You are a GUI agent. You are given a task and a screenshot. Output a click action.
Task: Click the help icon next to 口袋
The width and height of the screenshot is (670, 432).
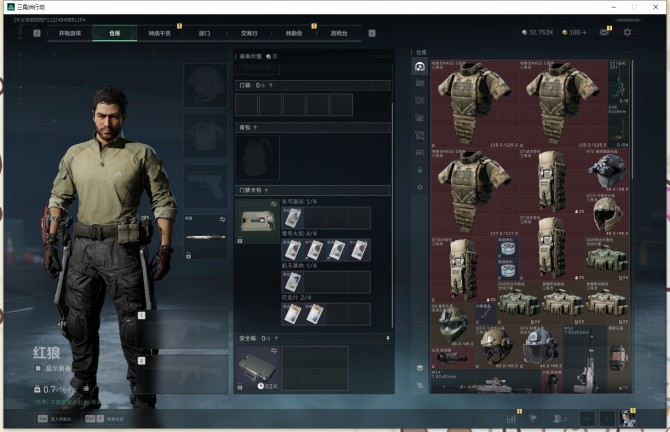(x=270, y=85)
